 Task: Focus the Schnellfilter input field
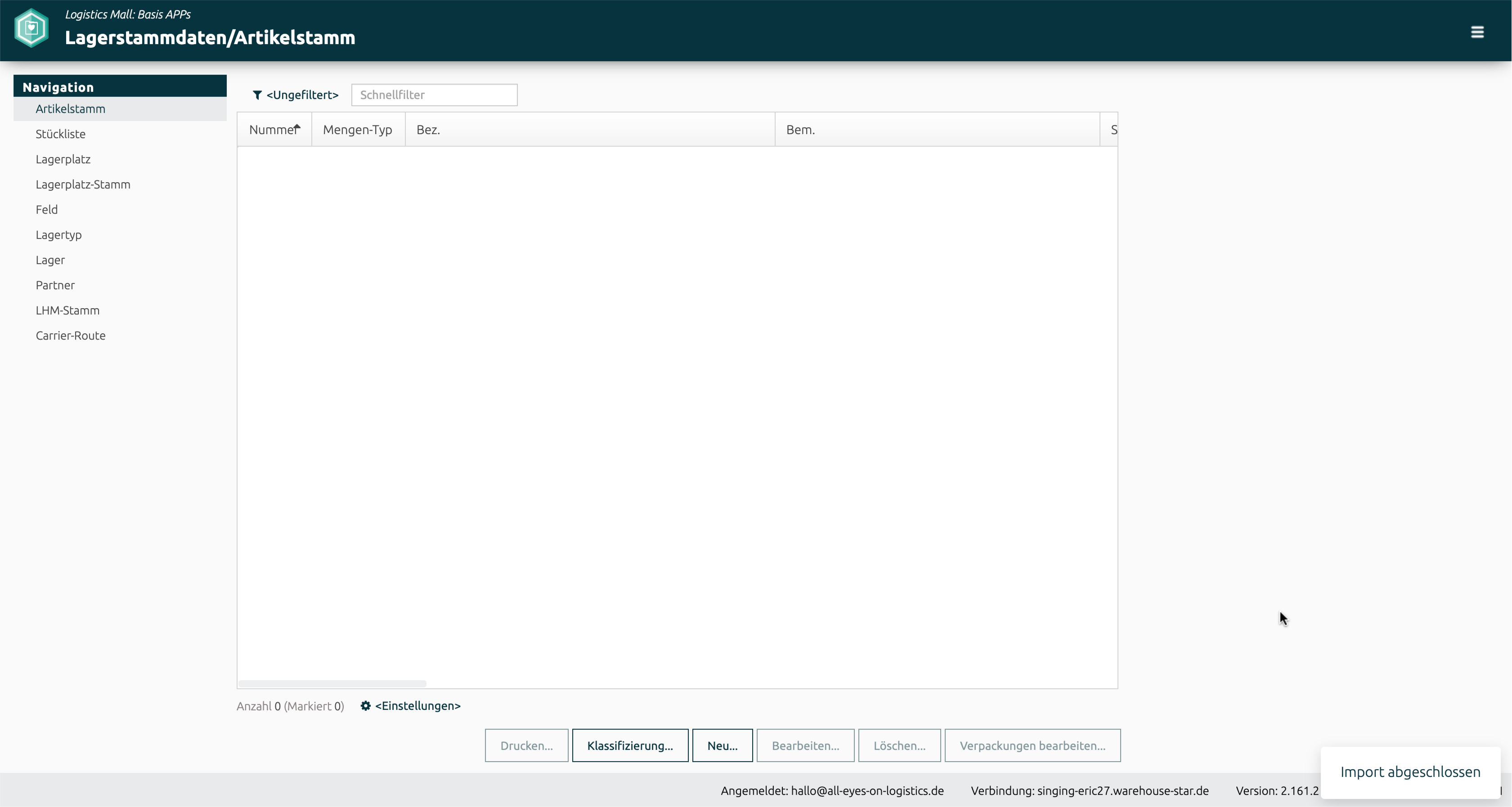[x=434, y=95]
